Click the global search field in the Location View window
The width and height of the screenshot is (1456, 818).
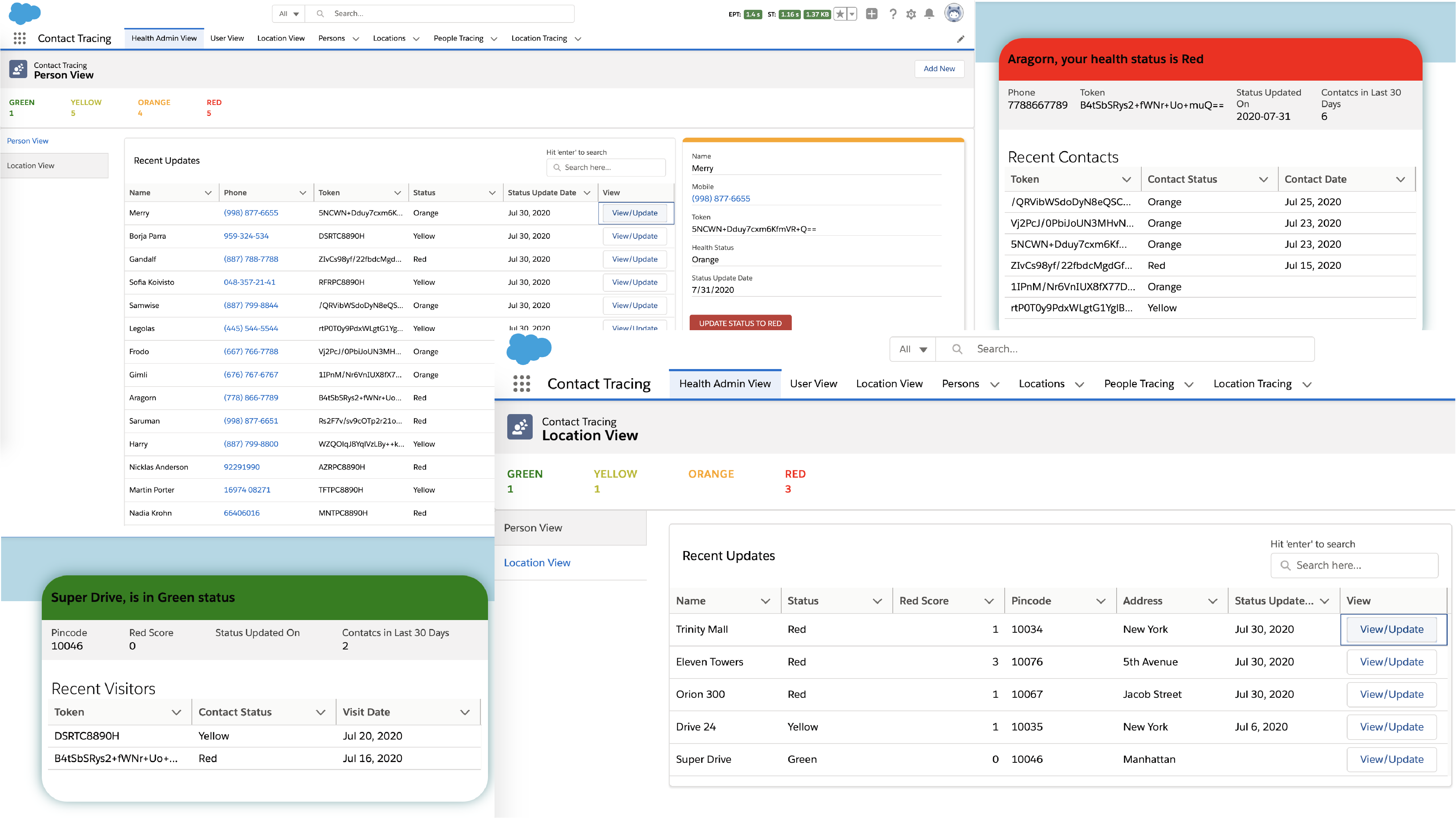(1125, 349)
